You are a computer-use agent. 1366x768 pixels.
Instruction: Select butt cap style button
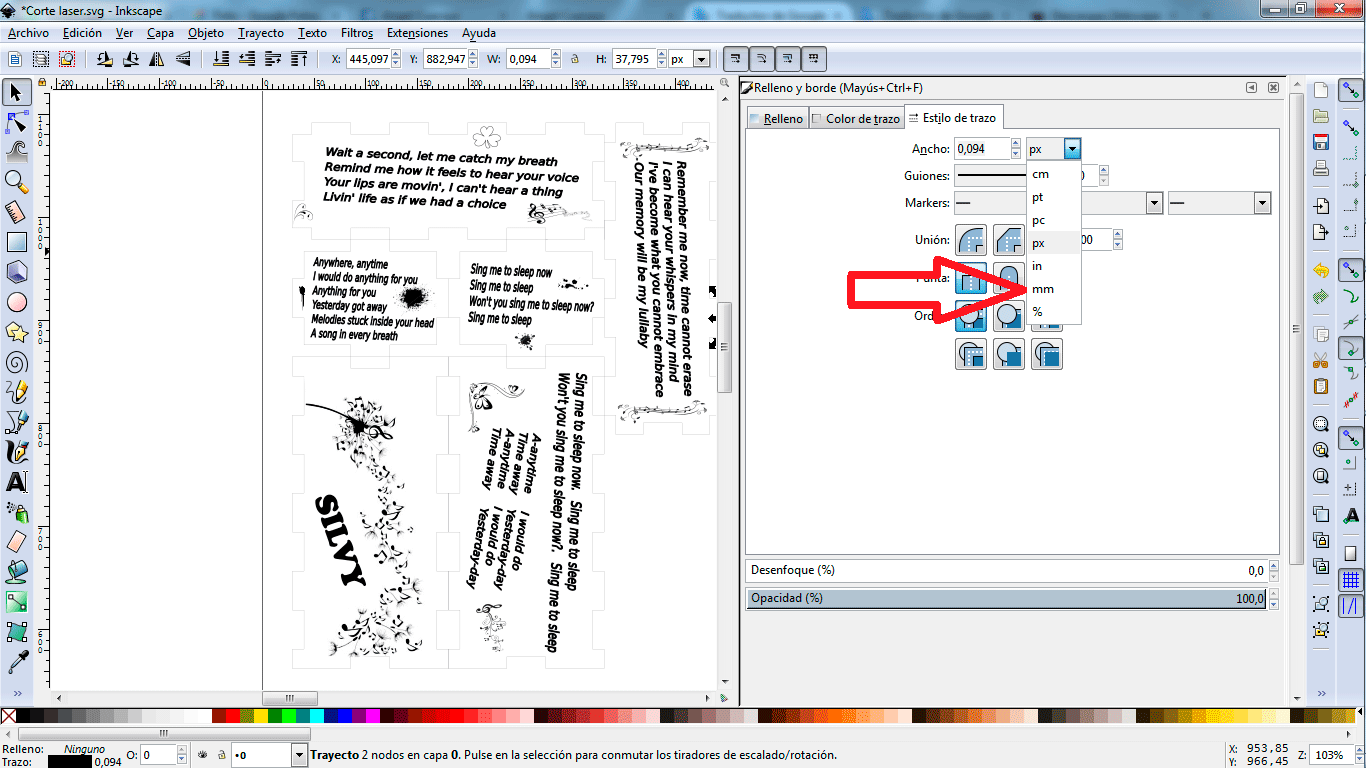click(x=972, y=278)
